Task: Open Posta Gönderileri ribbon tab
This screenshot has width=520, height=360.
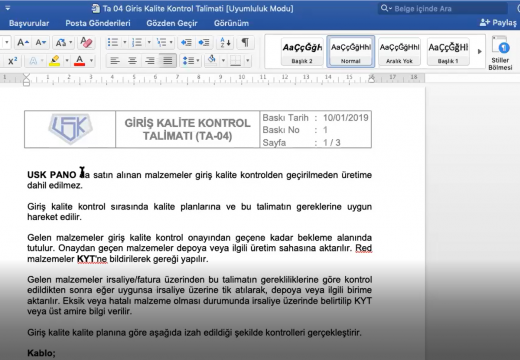Action: pyautogui.click(x=98, y=23)
